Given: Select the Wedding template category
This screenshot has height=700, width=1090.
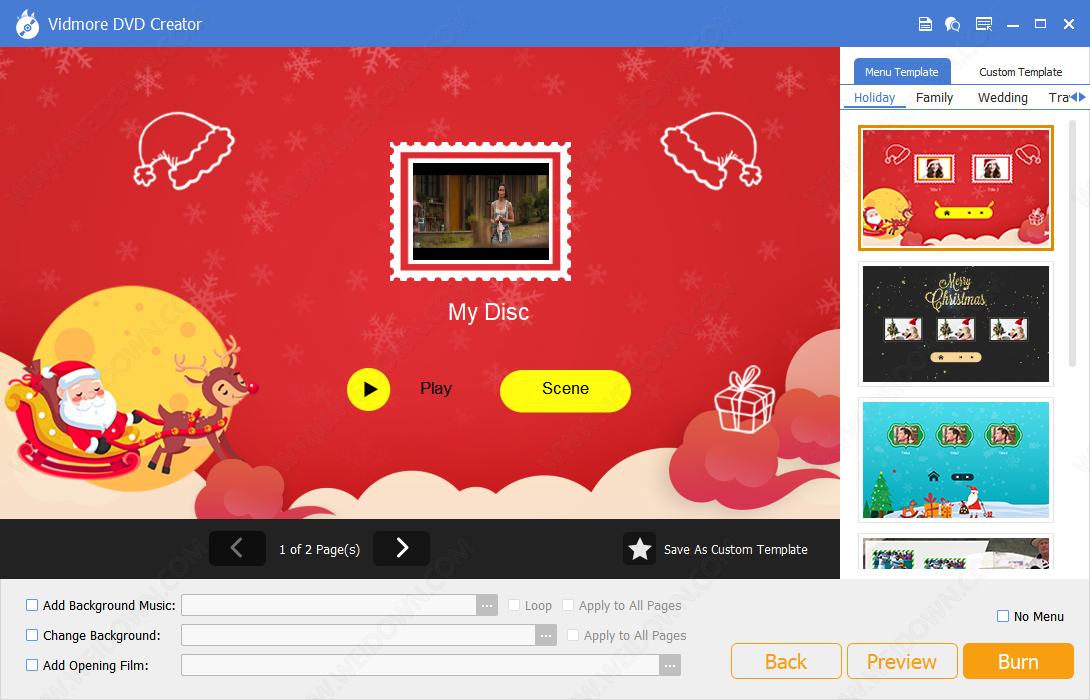Looking at the screenshot, I should (x=1002, y=97).
